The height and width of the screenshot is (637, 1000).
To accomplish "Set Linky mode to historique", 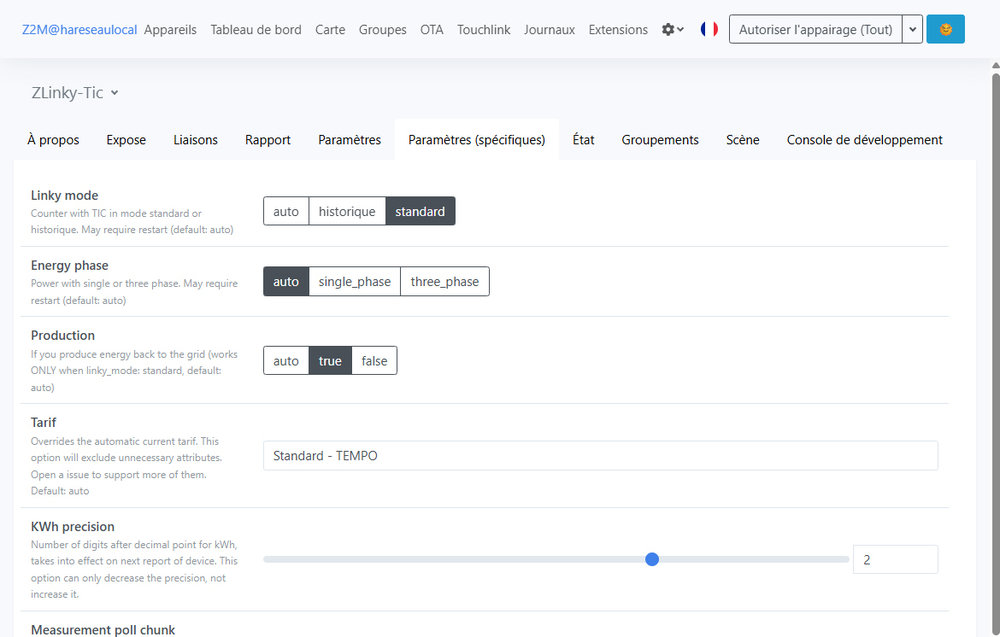I will pyautogui.click(x=347, y=211).
